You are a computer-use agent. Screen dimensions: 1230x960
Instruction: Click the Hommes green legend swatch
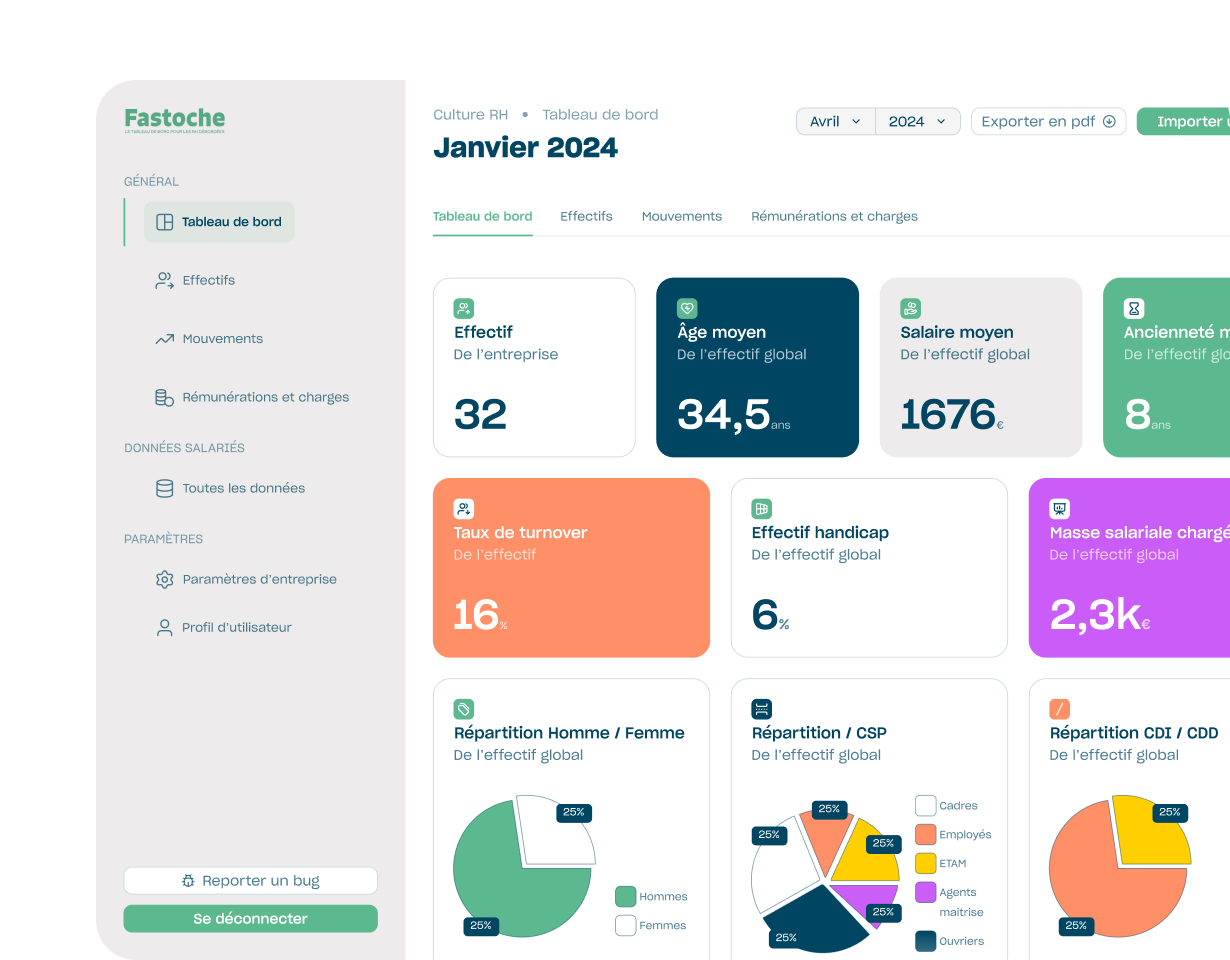point(625,896)
